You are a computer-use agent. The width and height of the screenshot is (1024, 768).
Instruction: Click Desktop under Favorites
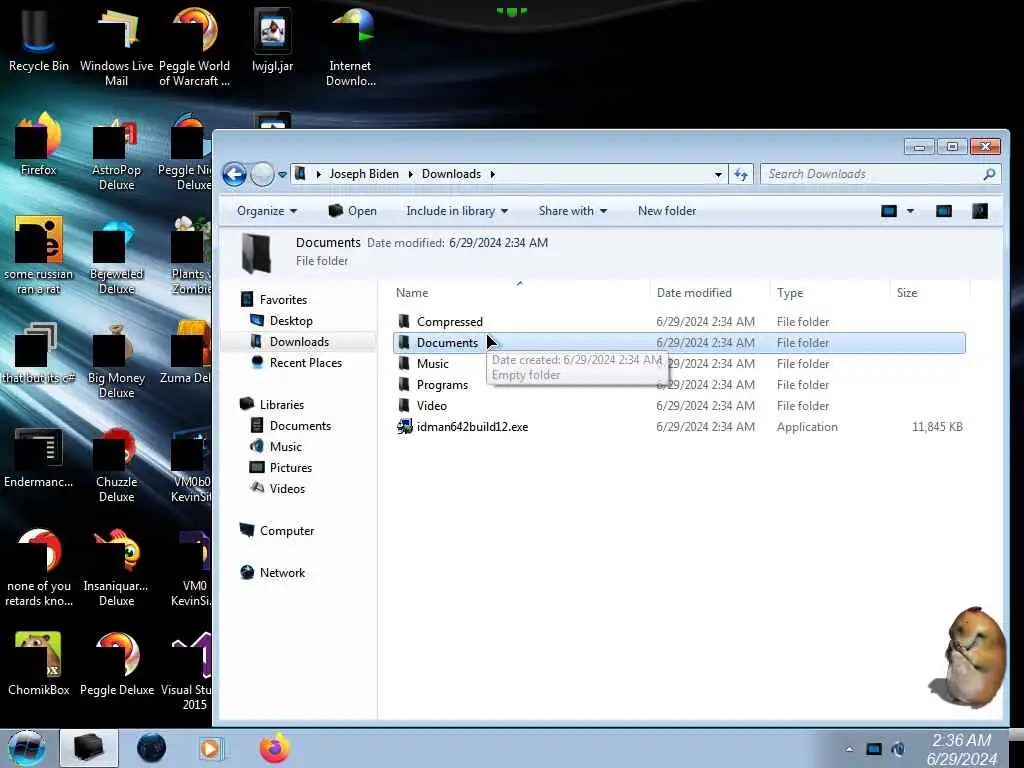click(291, 321)
